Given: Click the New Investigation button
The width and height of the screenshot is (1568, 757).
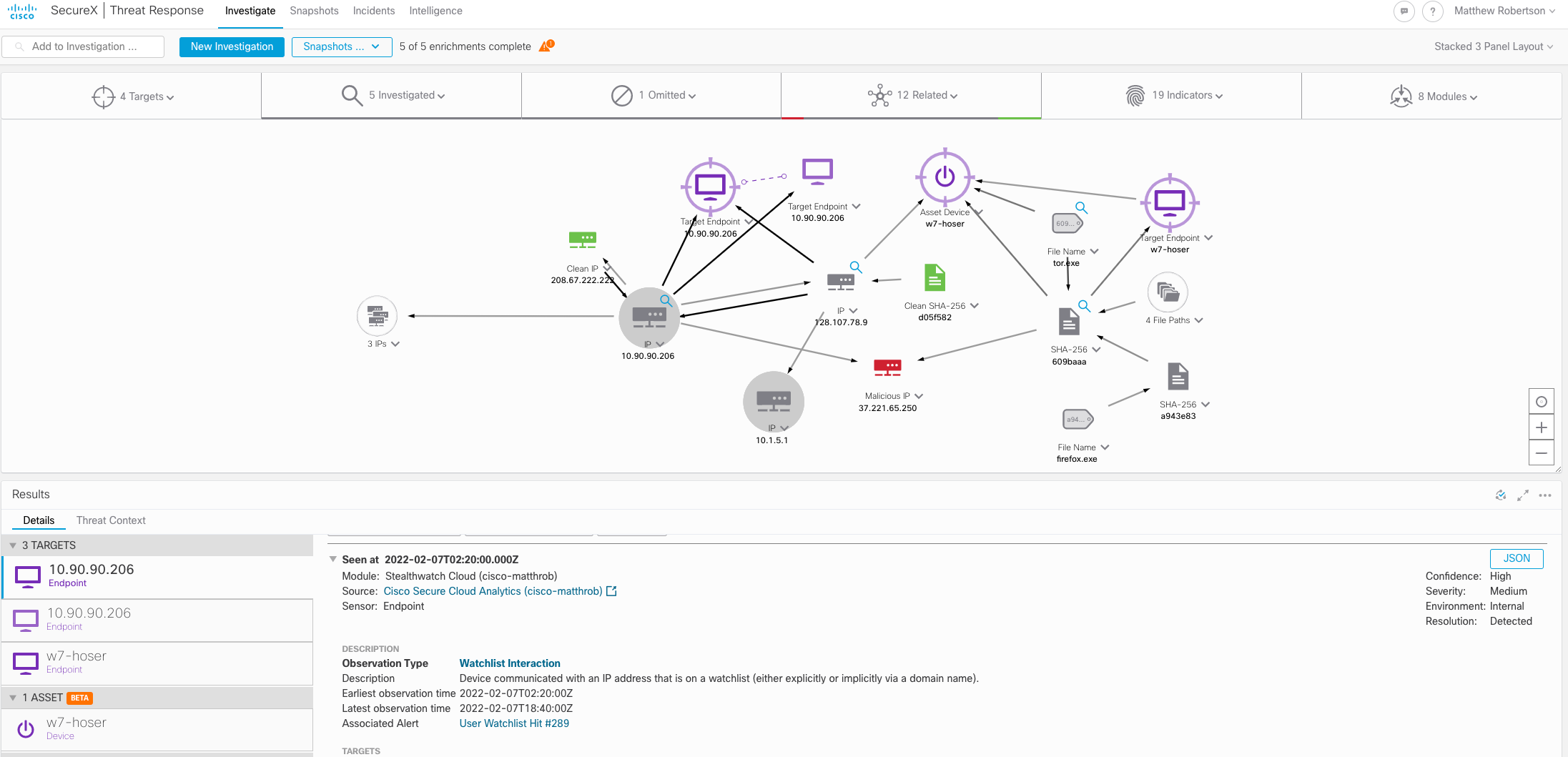Looking at the screenshot, I should point(232,46).
